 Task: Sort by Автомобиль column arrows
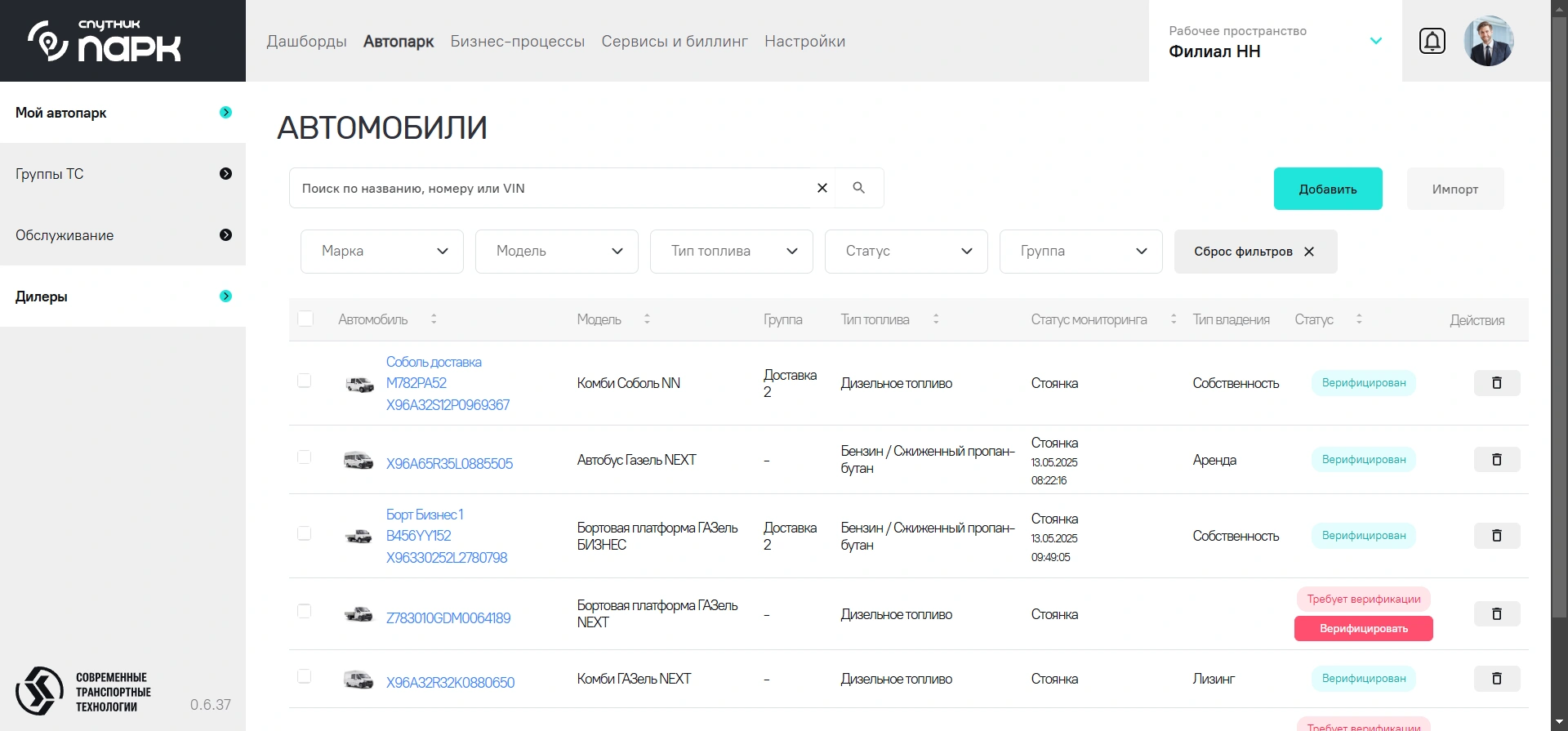434,319
